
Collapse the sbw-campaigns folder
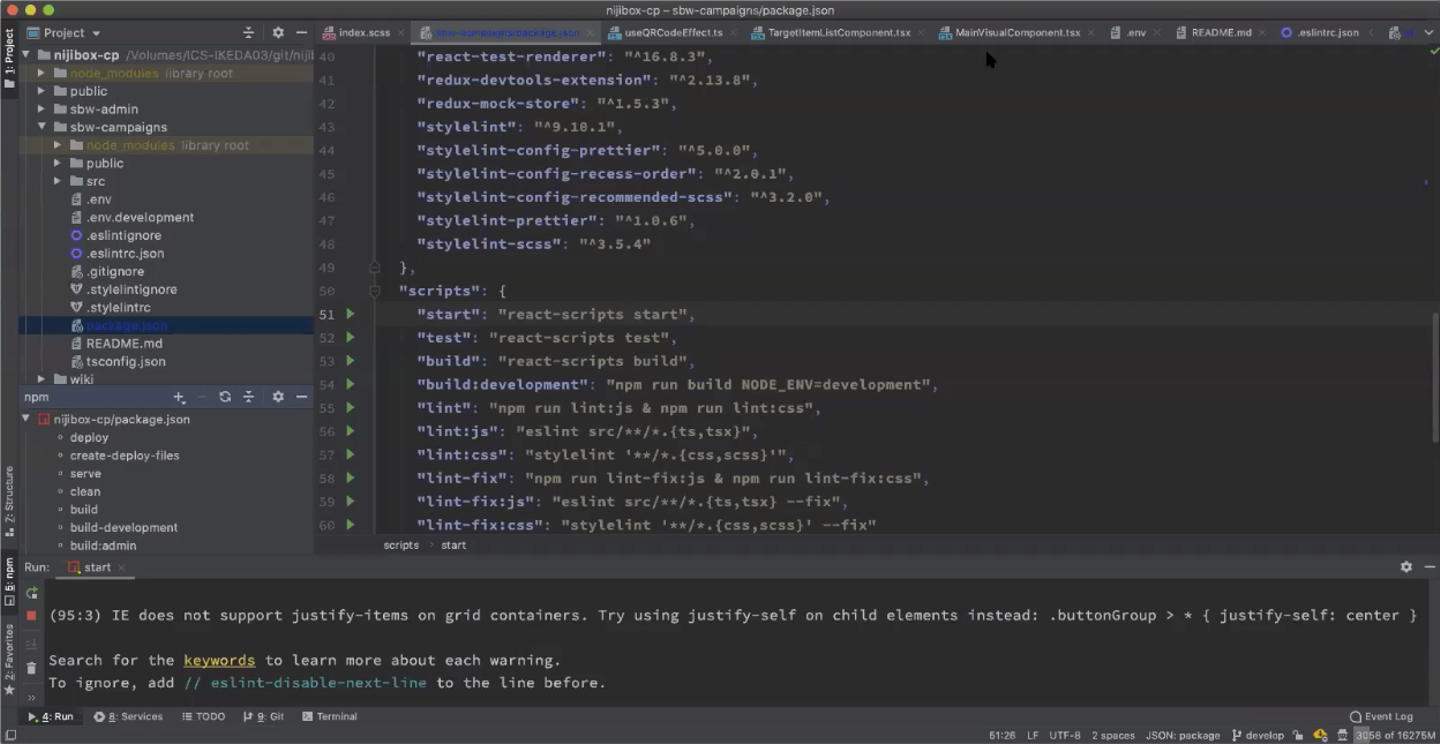coord(42,127)
